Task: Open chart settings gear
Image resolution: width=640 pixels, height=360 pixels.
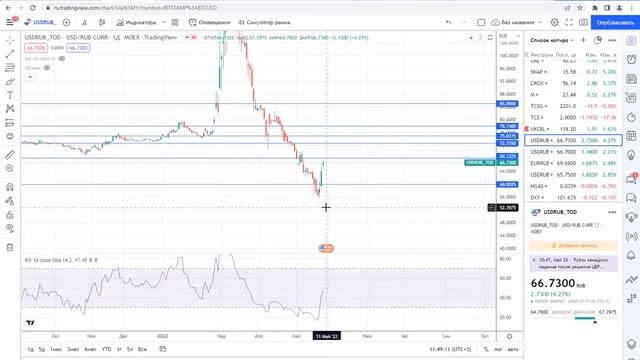Action: (554, 22)
